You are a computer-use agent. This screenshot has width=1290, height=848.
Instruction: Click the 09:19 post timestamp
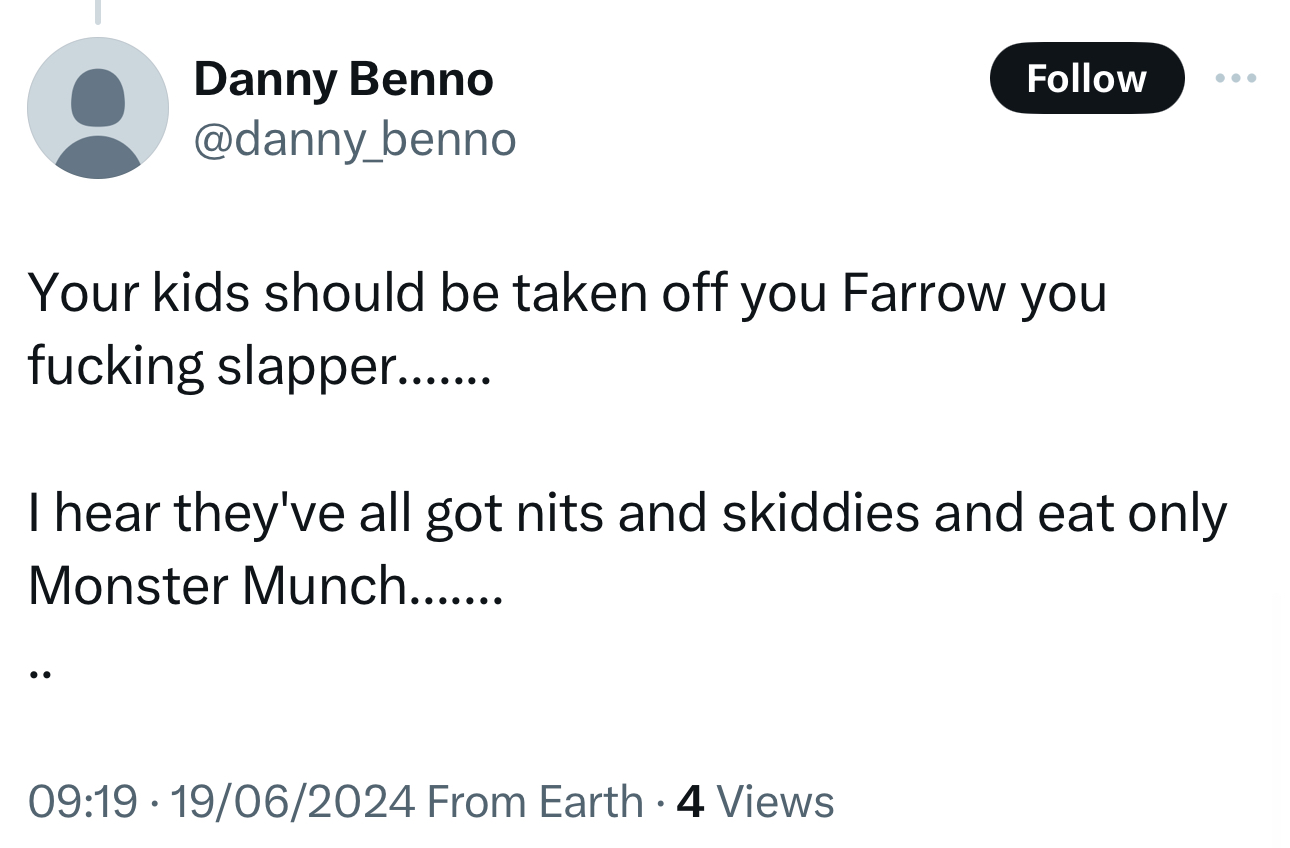[x=82, y=802]
